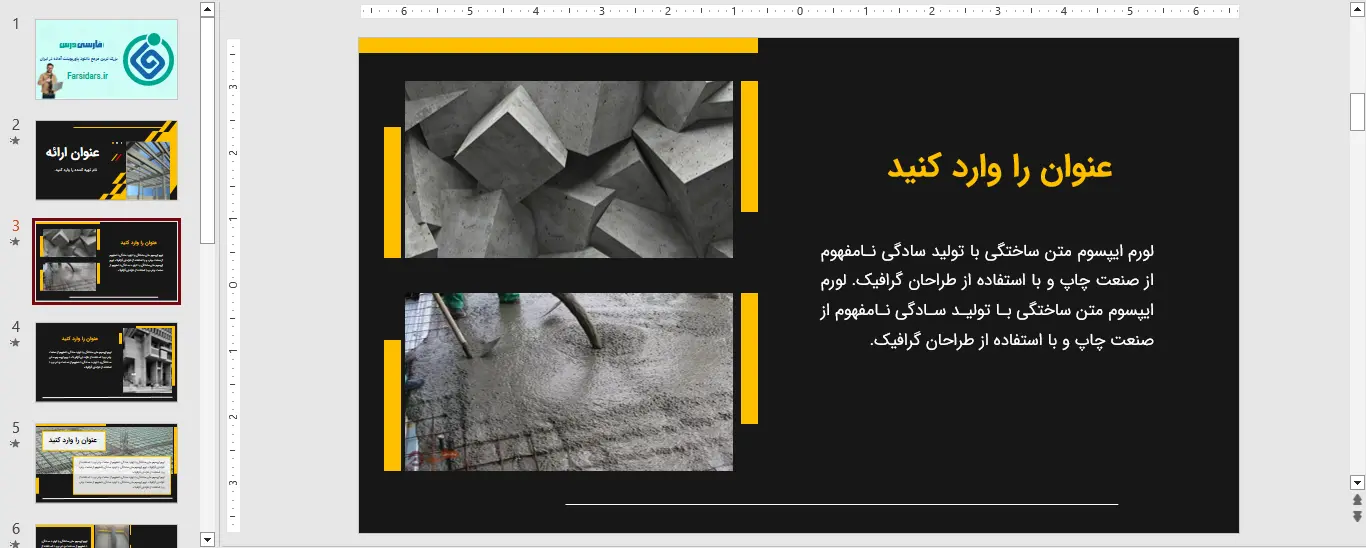Viewport: 1366px width, 548px height.
Task: Click the main editor scrollbar handle
Action: (x=1357, y=112)
